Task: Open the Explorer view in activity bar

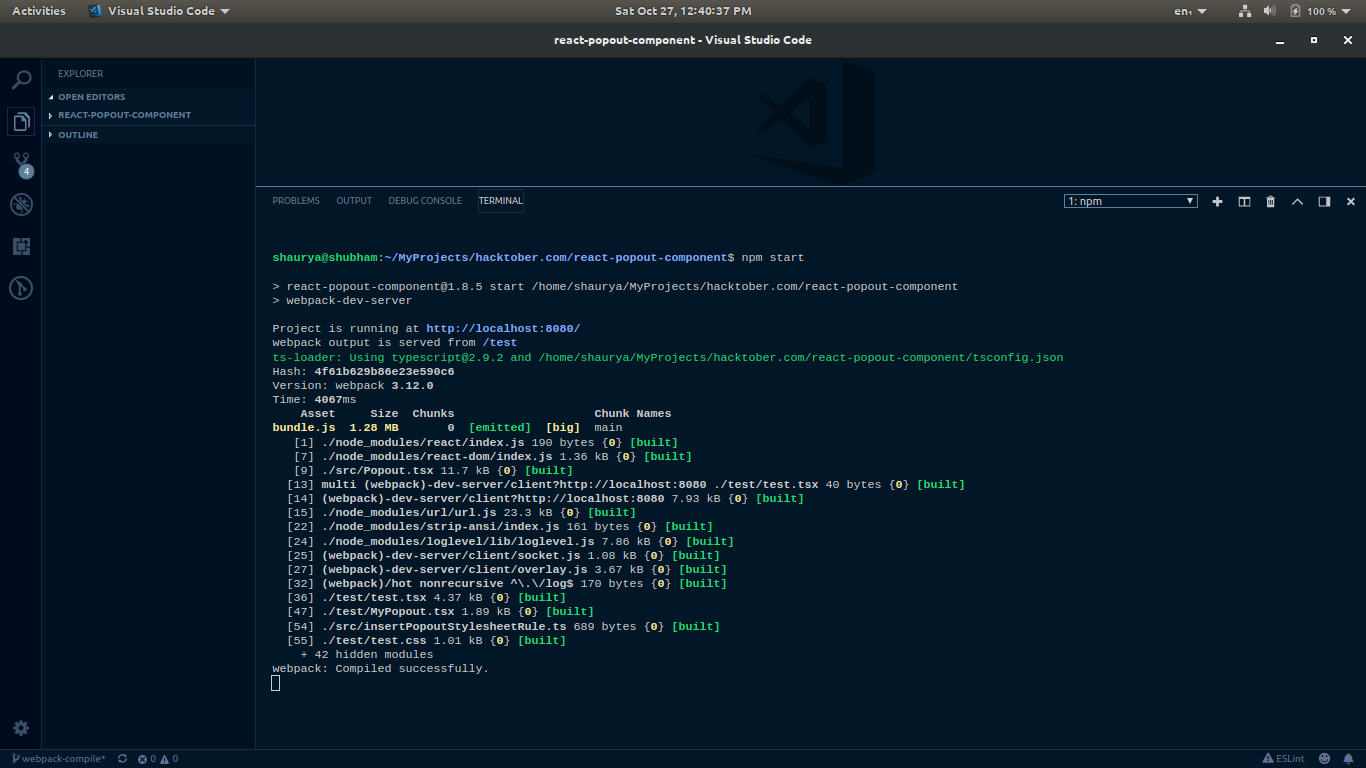Action: [x=21, y=122]
